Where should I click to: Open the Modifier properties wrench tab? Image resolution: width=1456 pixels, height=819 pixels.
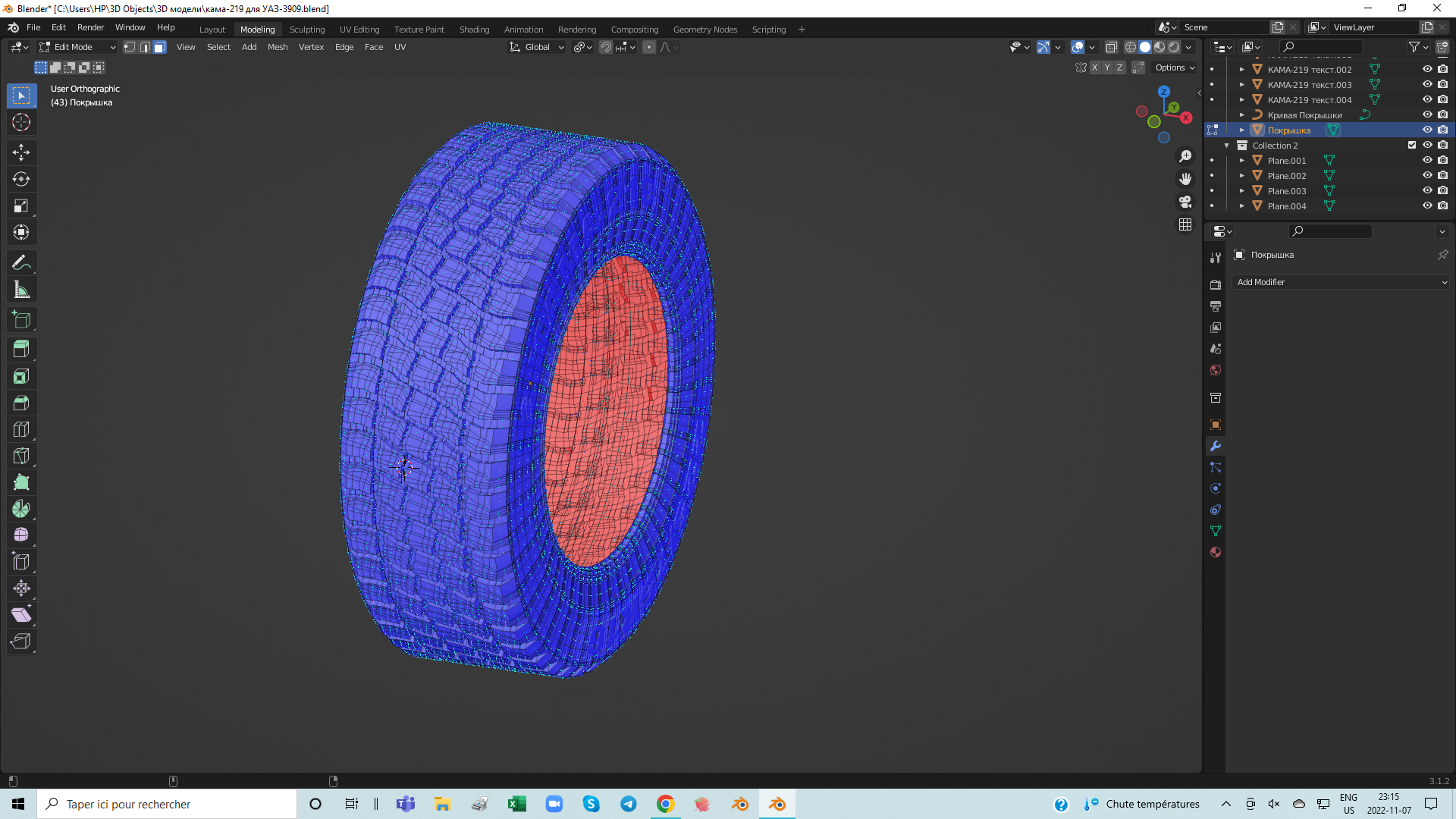[x=1216, y=446]
